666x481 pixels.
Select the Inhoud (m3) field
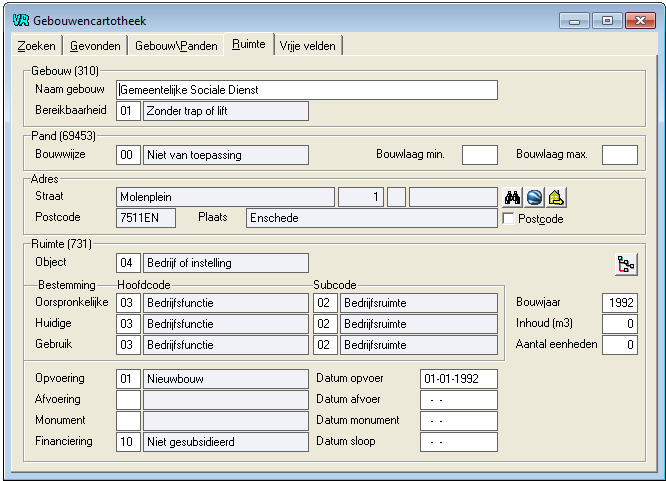coord(620,324)
